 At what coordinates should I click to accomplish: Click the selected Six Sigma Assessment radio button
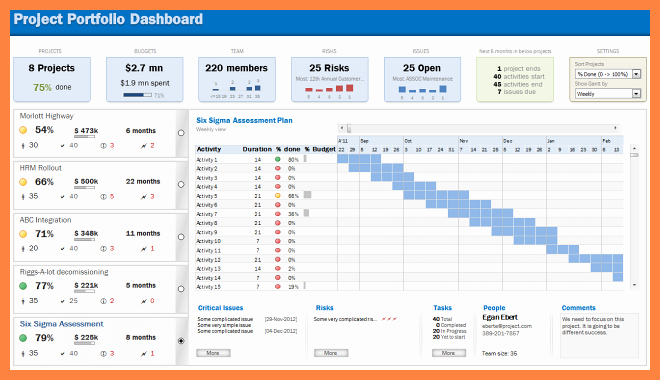[181, 341]
